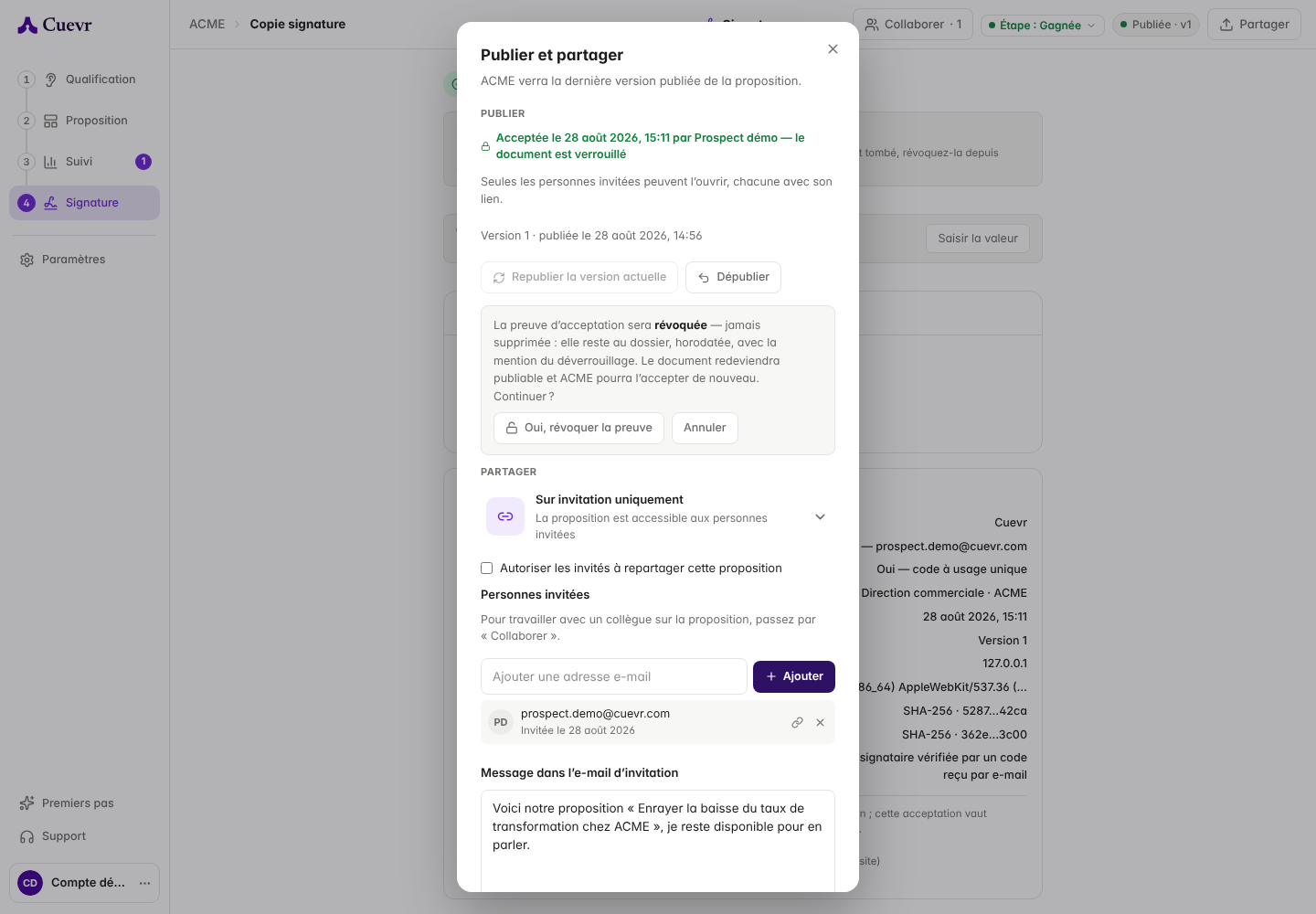Click the Publiée · v1 status badge
The height and width of the screenshot is (914, 1316).
(1156, 25)
